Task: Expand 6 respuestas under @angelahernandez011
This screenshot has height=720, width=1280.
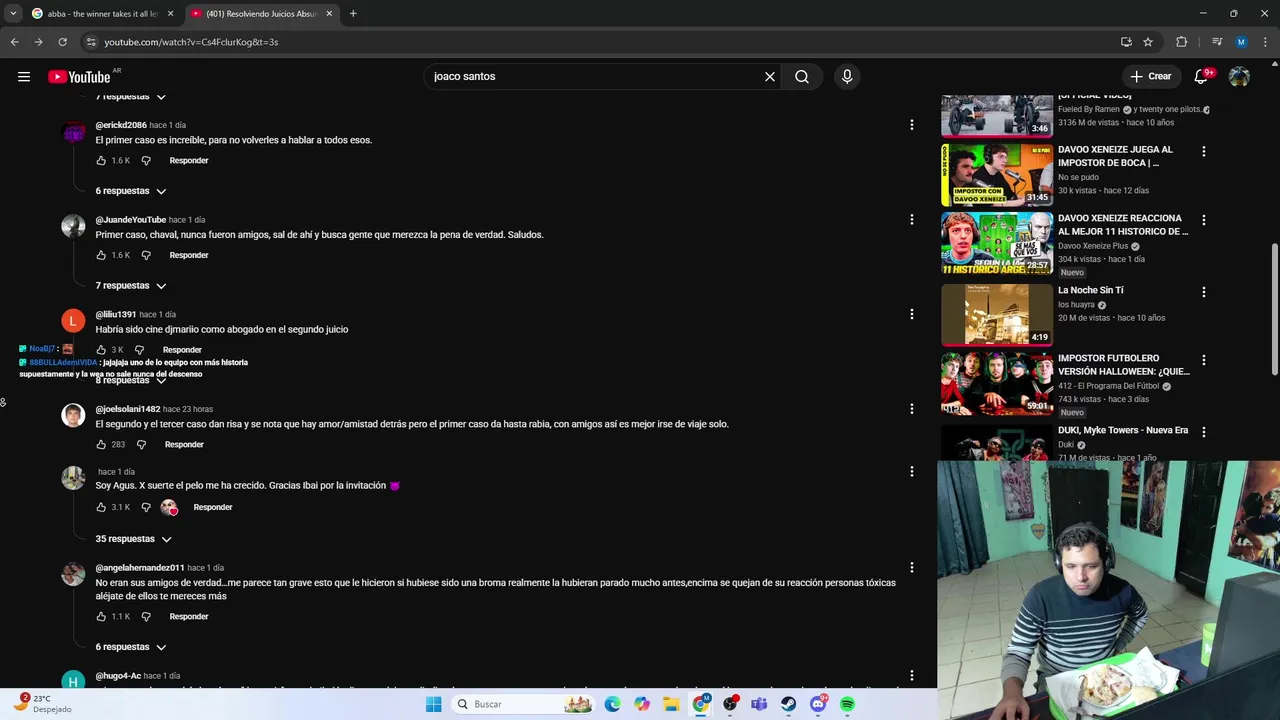Action: [131, 647]
